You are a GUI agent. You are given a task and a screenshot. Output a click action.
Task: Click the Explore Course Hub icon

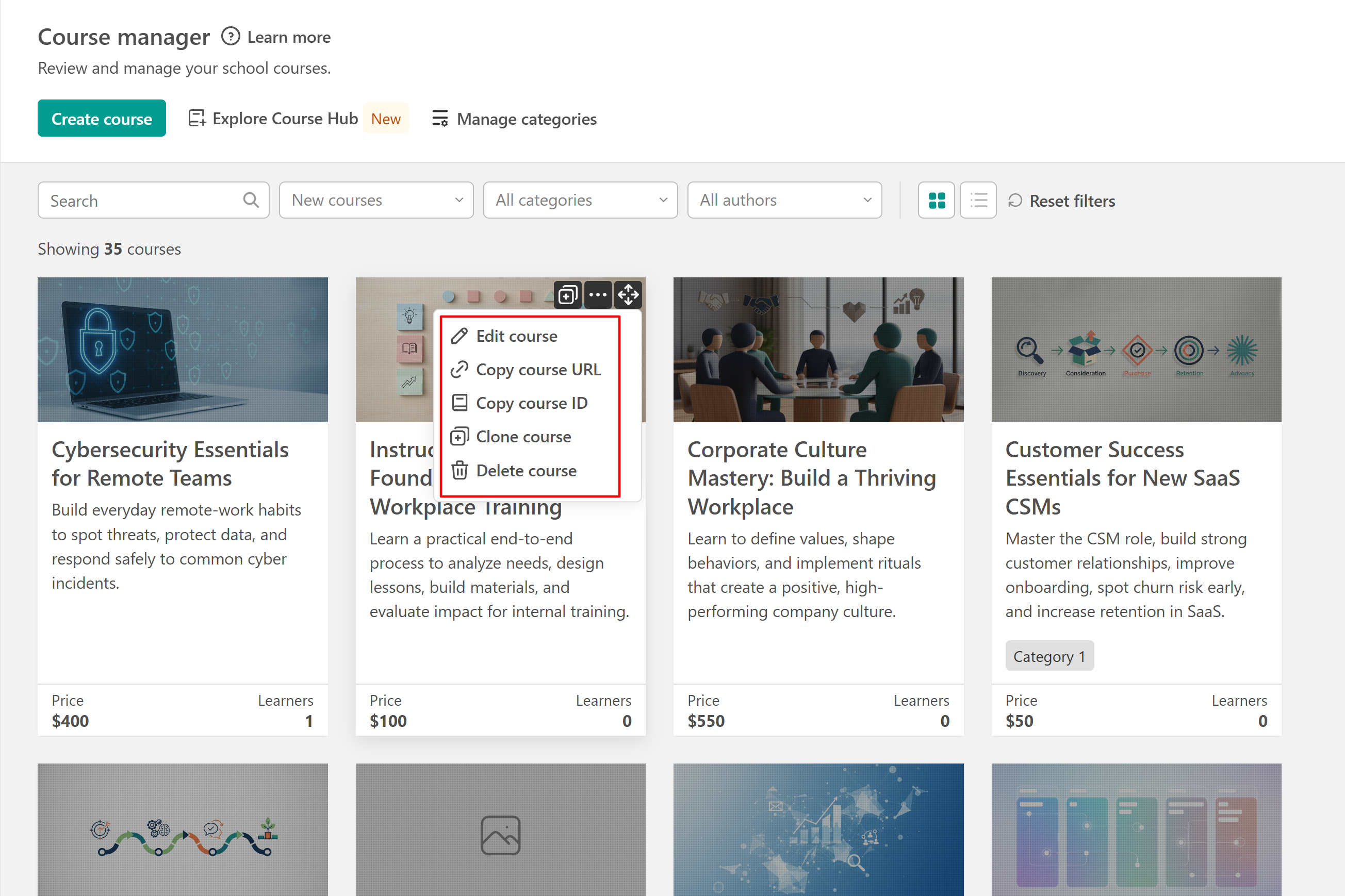196,118
